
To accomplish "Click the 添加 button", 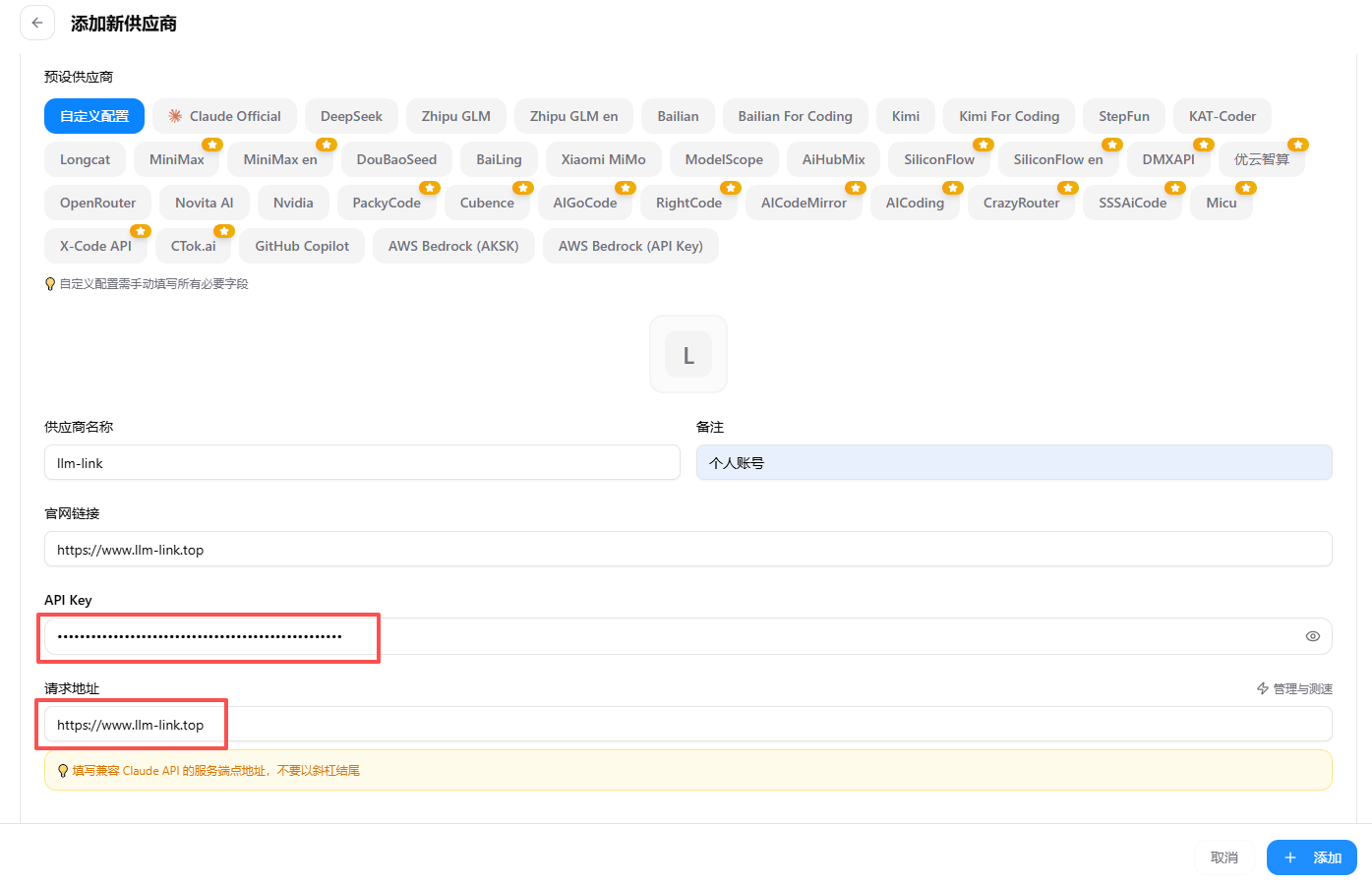I will (x=1312, y=857).
